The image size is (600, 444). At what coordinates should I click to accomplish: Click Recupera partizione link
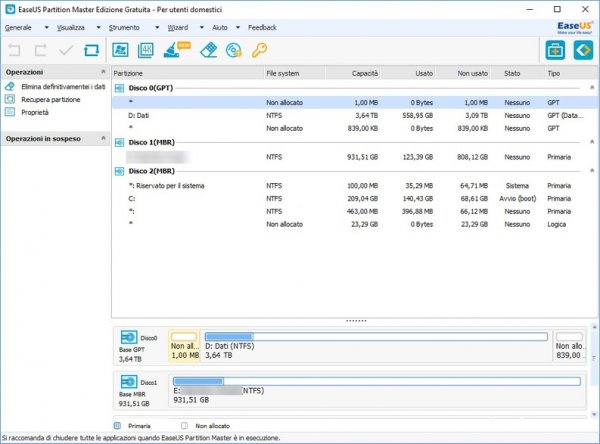pos(51,100)
